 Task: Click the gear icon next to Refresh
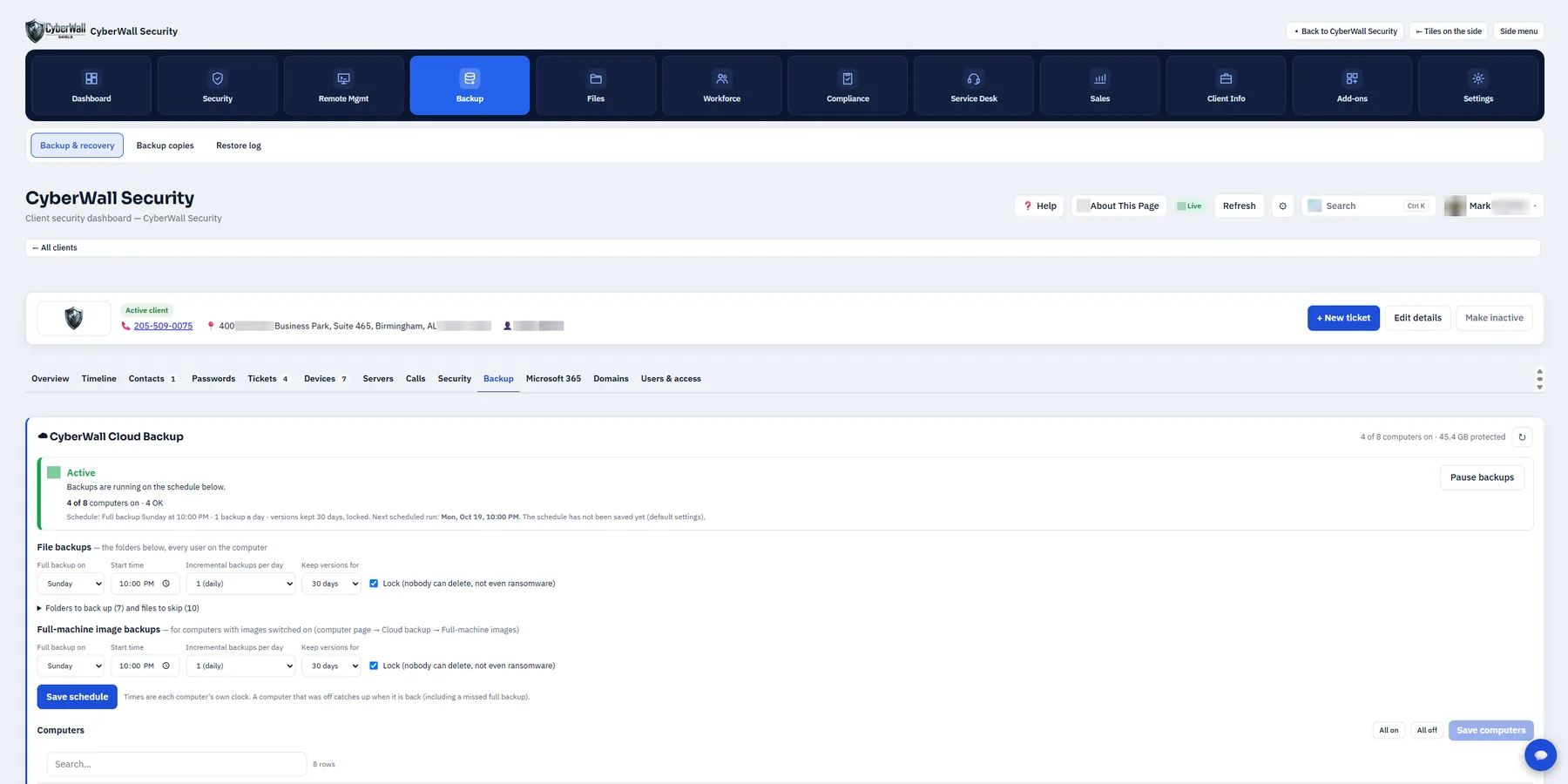tap(1282, 206)
